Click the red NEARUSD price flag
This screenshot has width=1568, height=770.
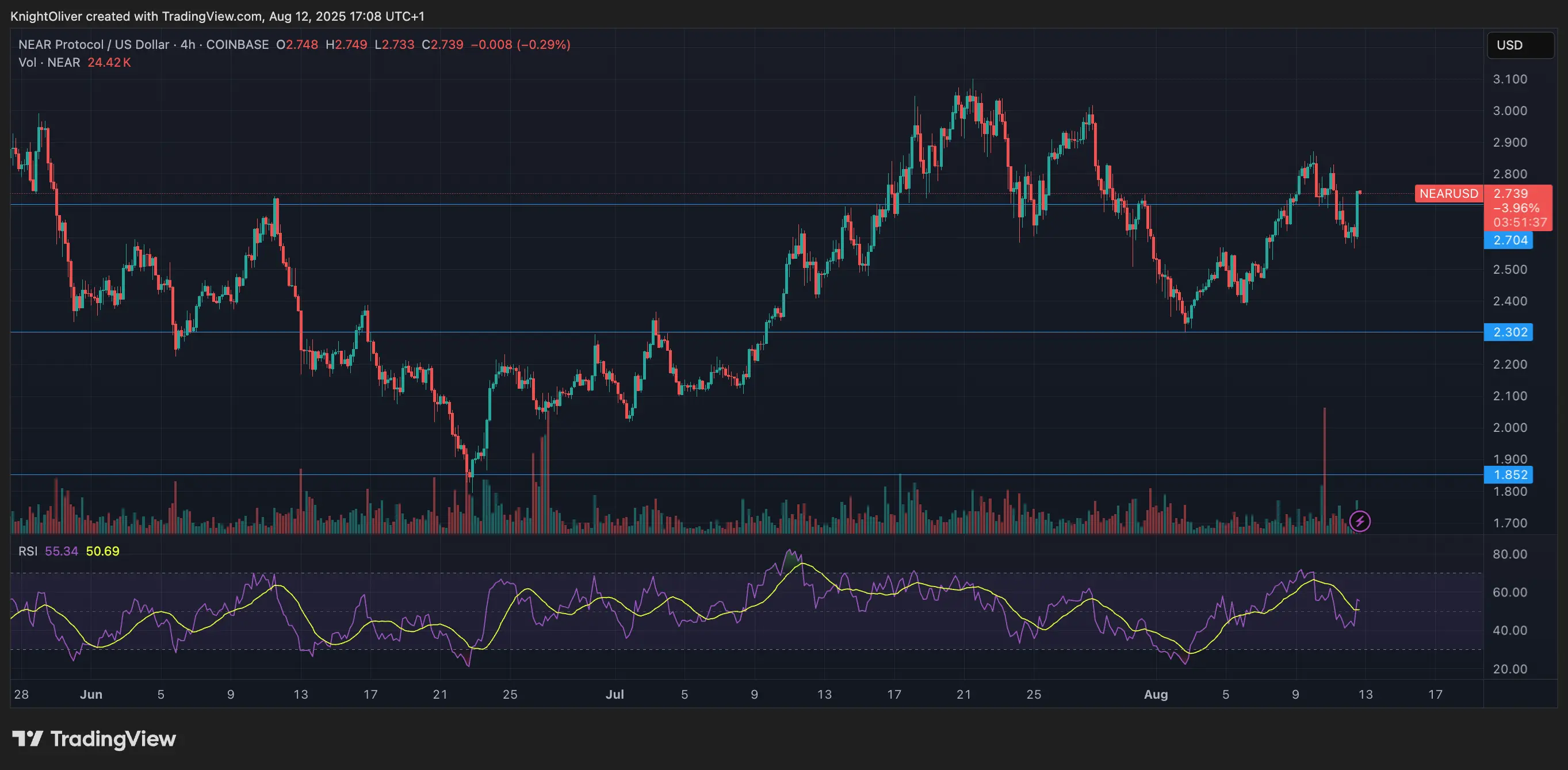(1449, 194)
